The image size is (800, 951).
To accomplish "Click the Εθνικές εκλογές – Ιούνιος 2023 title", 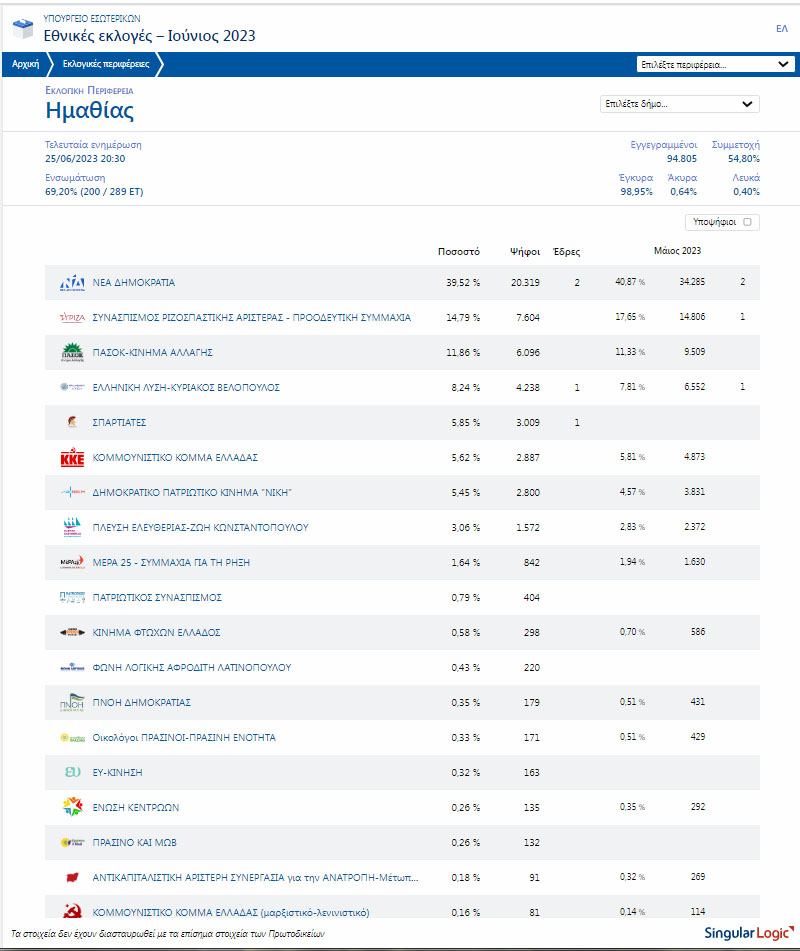I will click(149, 36).
